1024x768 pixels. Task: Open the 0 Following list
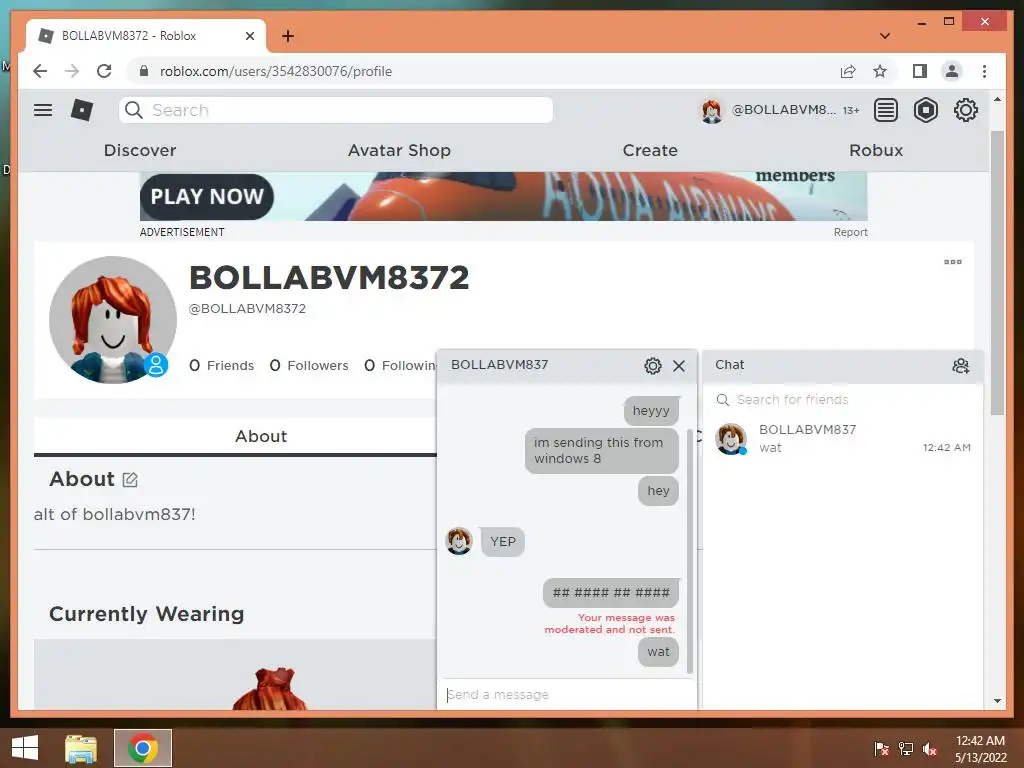[400, 366]
